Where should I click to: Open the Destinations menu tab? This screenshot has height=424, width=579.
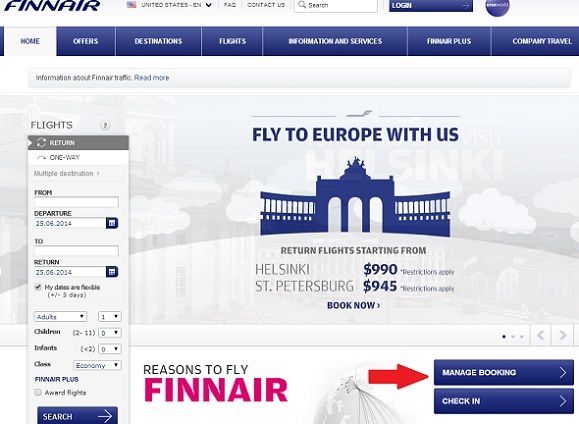[158, 41]
